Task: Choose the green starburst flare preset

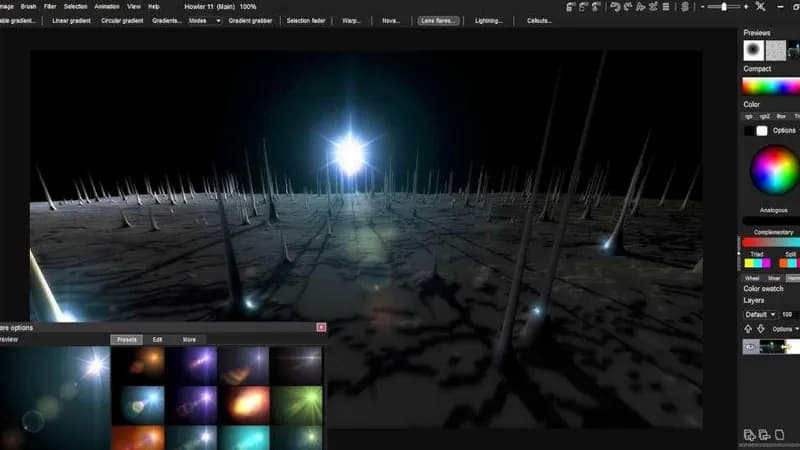Action: [296, 405]
